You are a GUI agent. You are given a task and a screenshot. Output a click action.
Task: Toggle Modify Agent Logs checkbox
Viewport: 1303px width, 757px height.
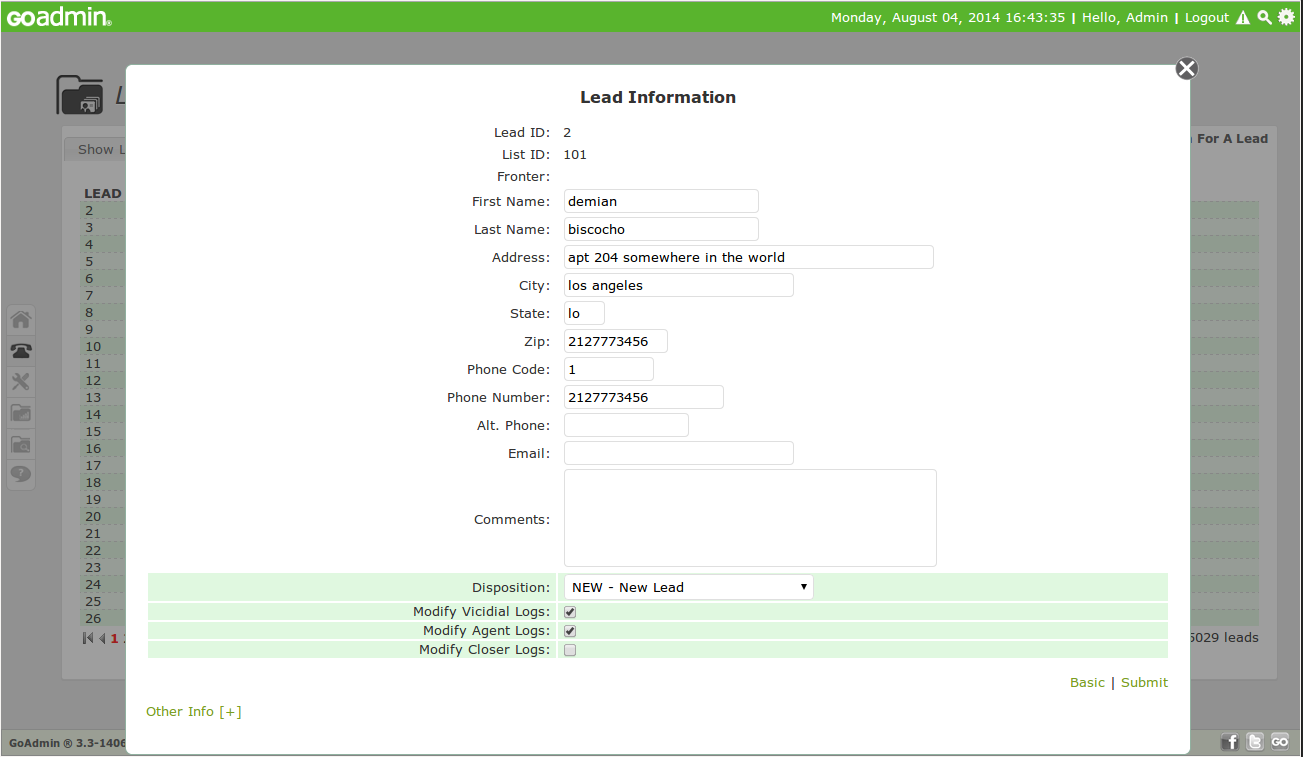pyautogui.click(x=570, y=631)
